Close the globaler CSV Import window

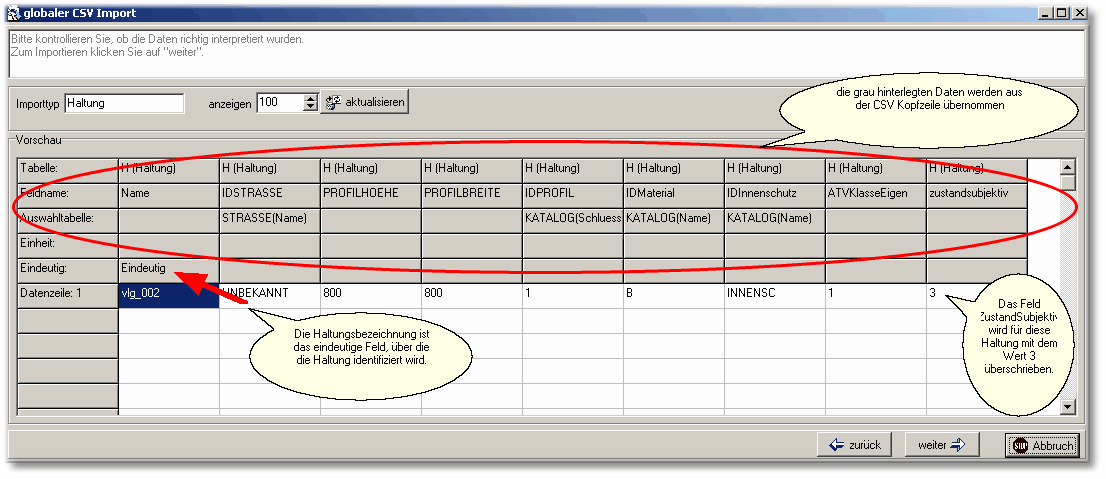pos(1080,13)
